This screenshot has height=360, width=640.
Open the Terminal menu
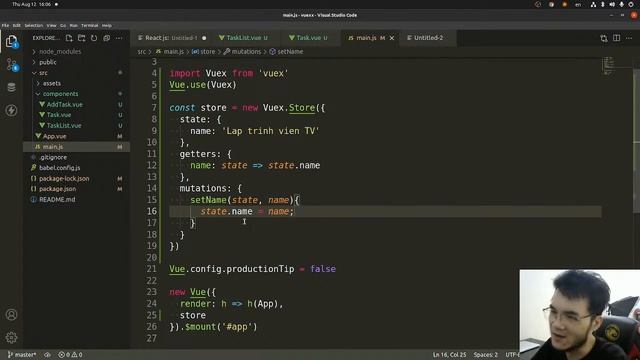coord(89,25)
